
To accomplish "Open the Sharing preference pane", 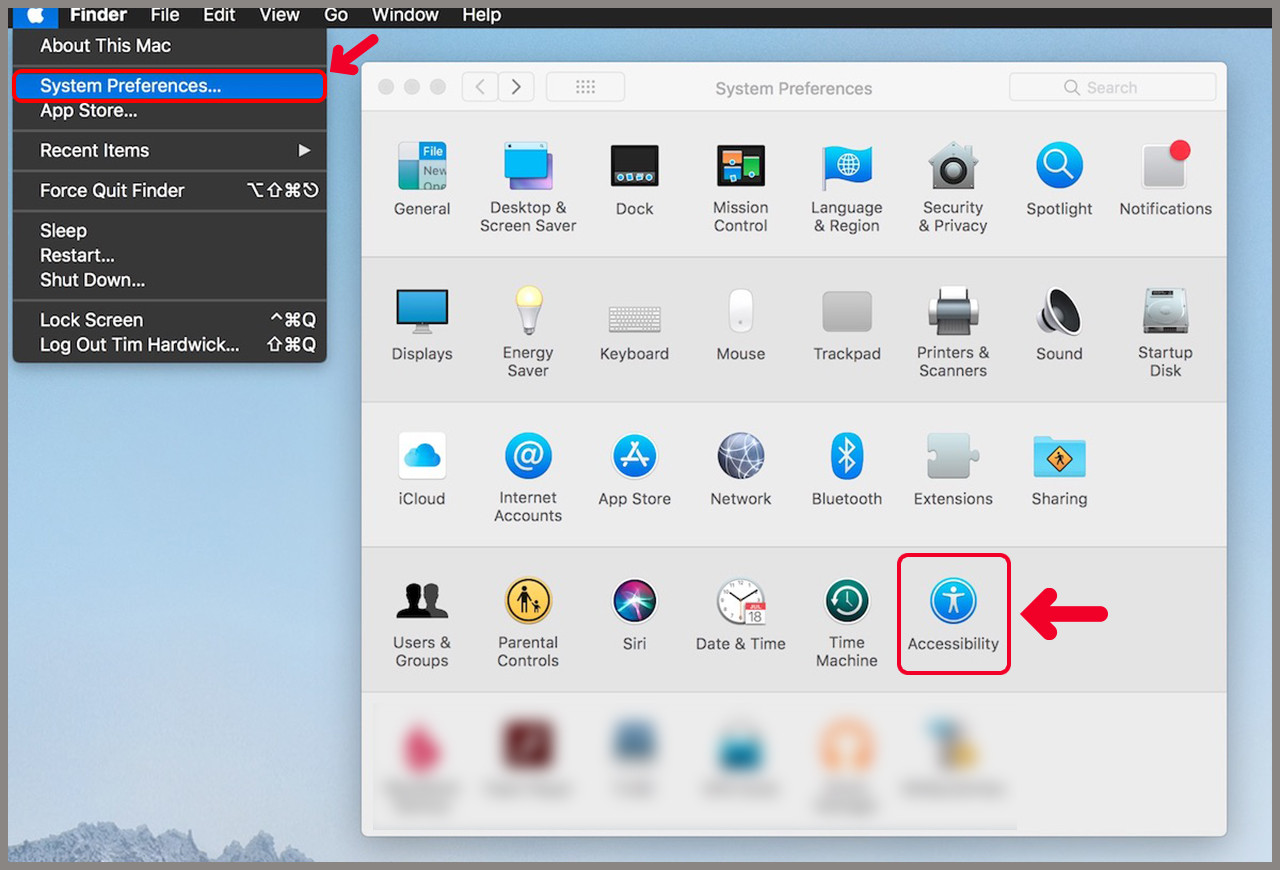I will point(1059,469).
